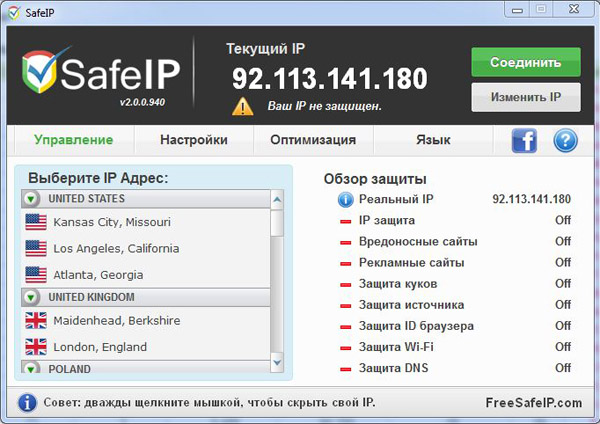Click the blue help question mark icon
The image size is (600, 424).
[565, 140]
